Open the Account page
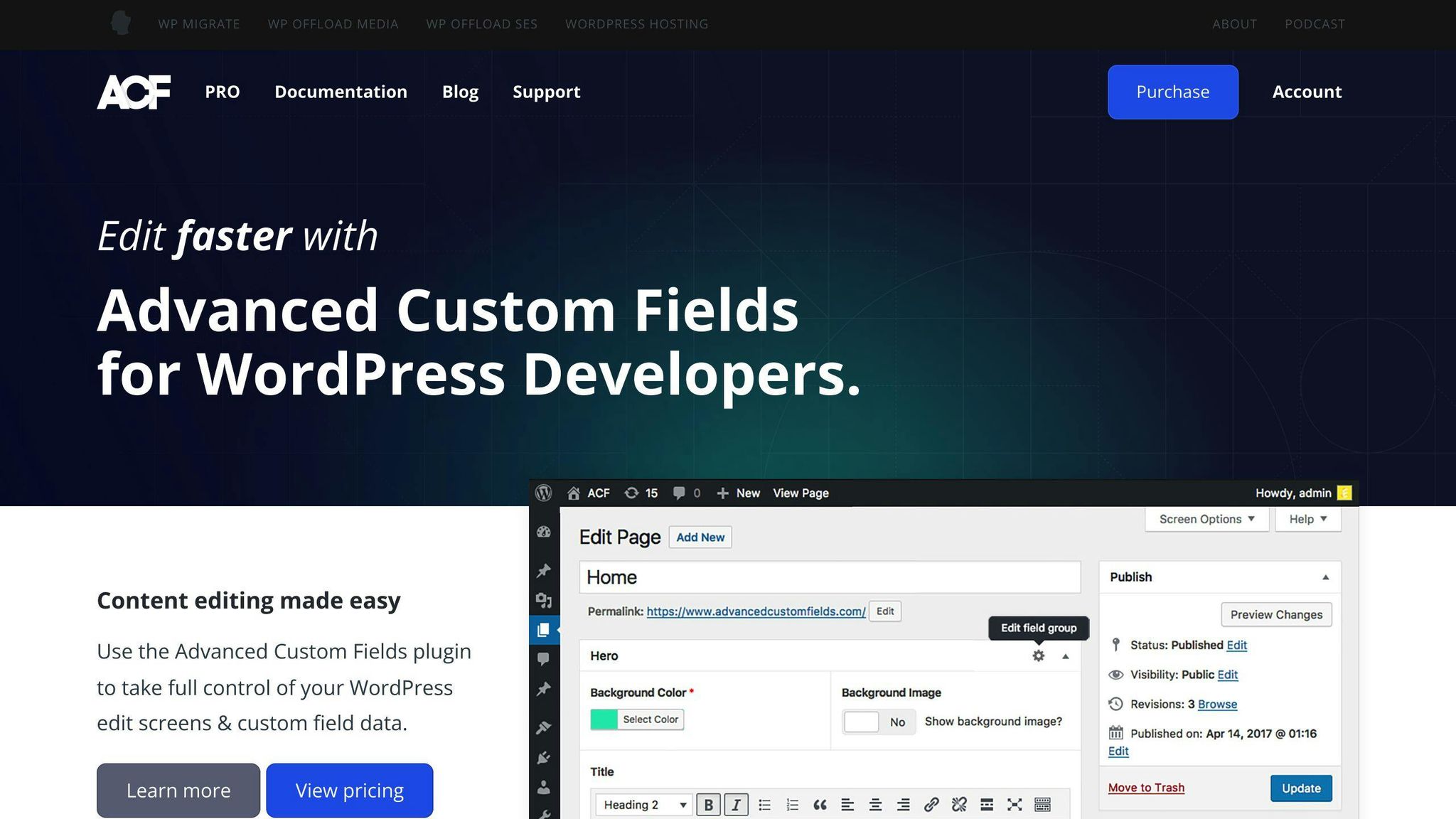Image resolution: width=1456 pixels, height=819 pixels. tap(1307, 92)
